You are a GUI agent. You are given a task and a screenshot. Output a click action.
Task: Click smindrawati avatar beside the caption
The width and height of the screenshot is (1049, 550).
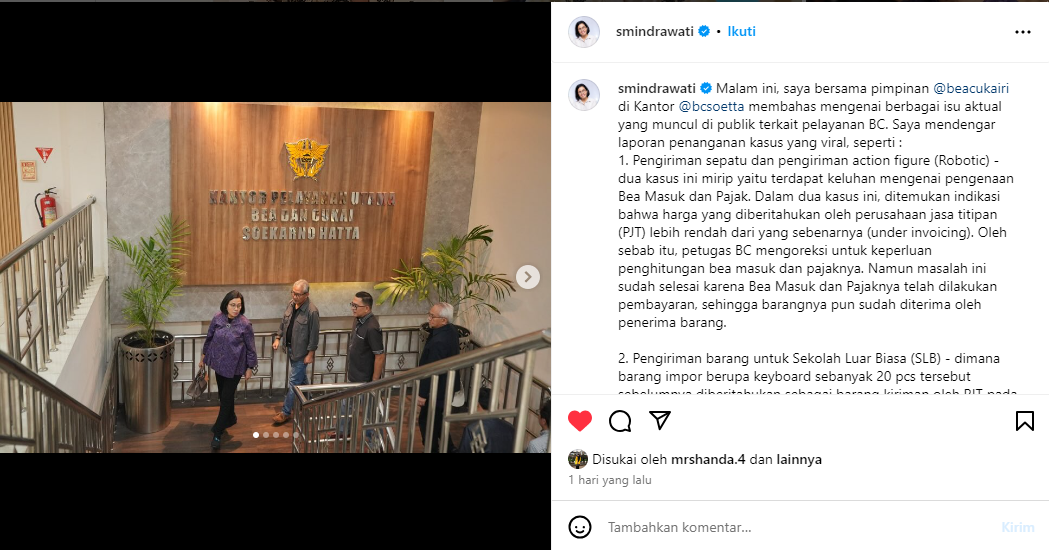tap(583, 94)
